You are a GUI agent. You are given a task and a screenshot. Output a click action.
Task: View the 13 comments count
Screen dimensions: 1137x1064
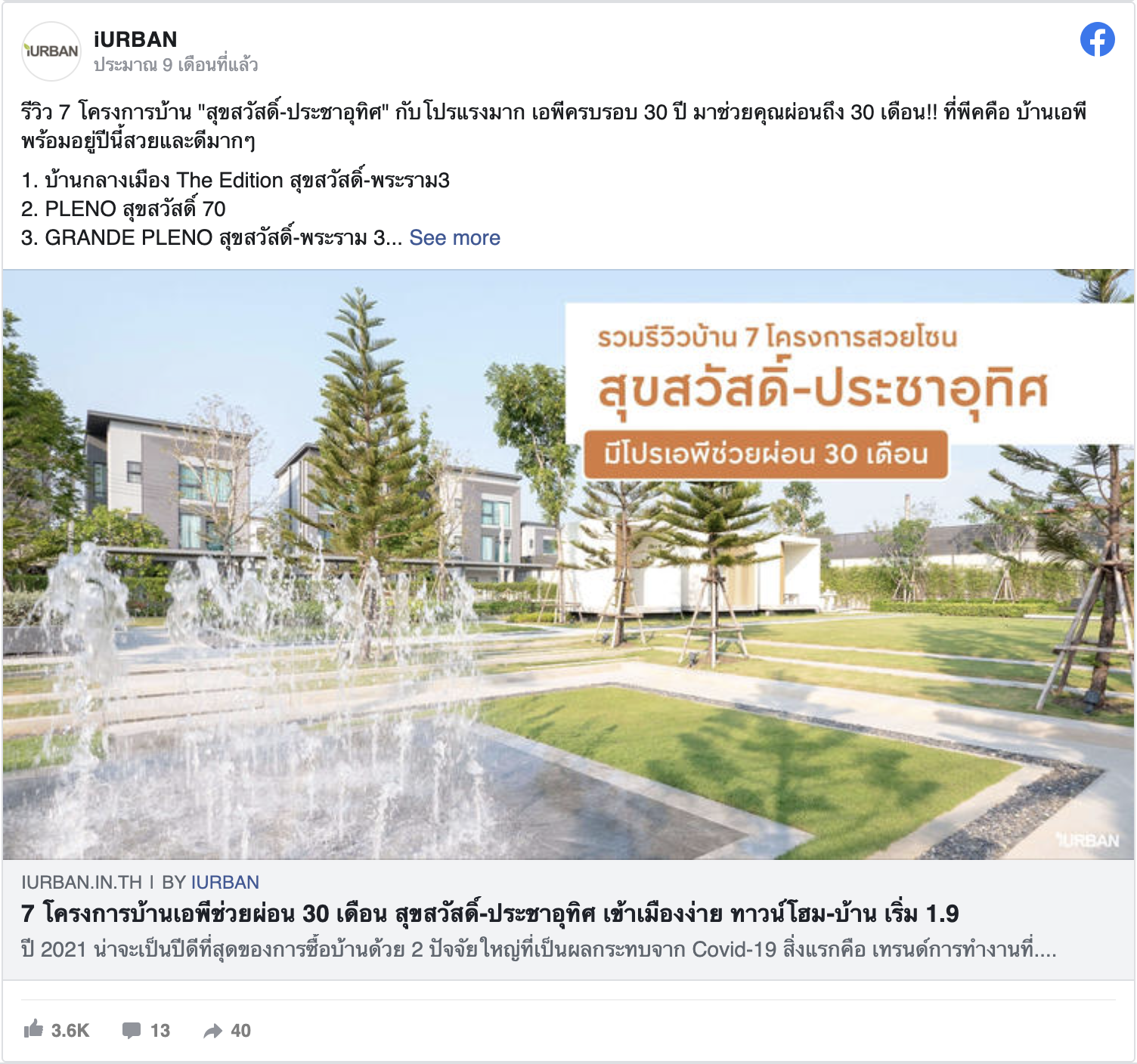point(160,1031)
